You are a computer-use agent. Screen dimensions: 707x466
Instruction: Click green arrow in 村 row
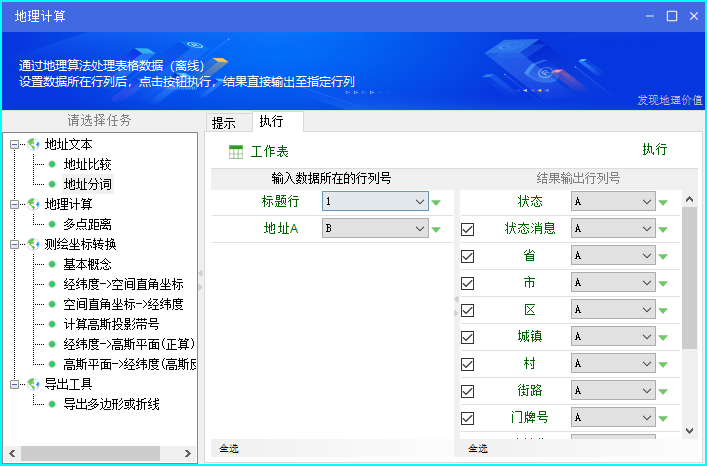[663, 365]
